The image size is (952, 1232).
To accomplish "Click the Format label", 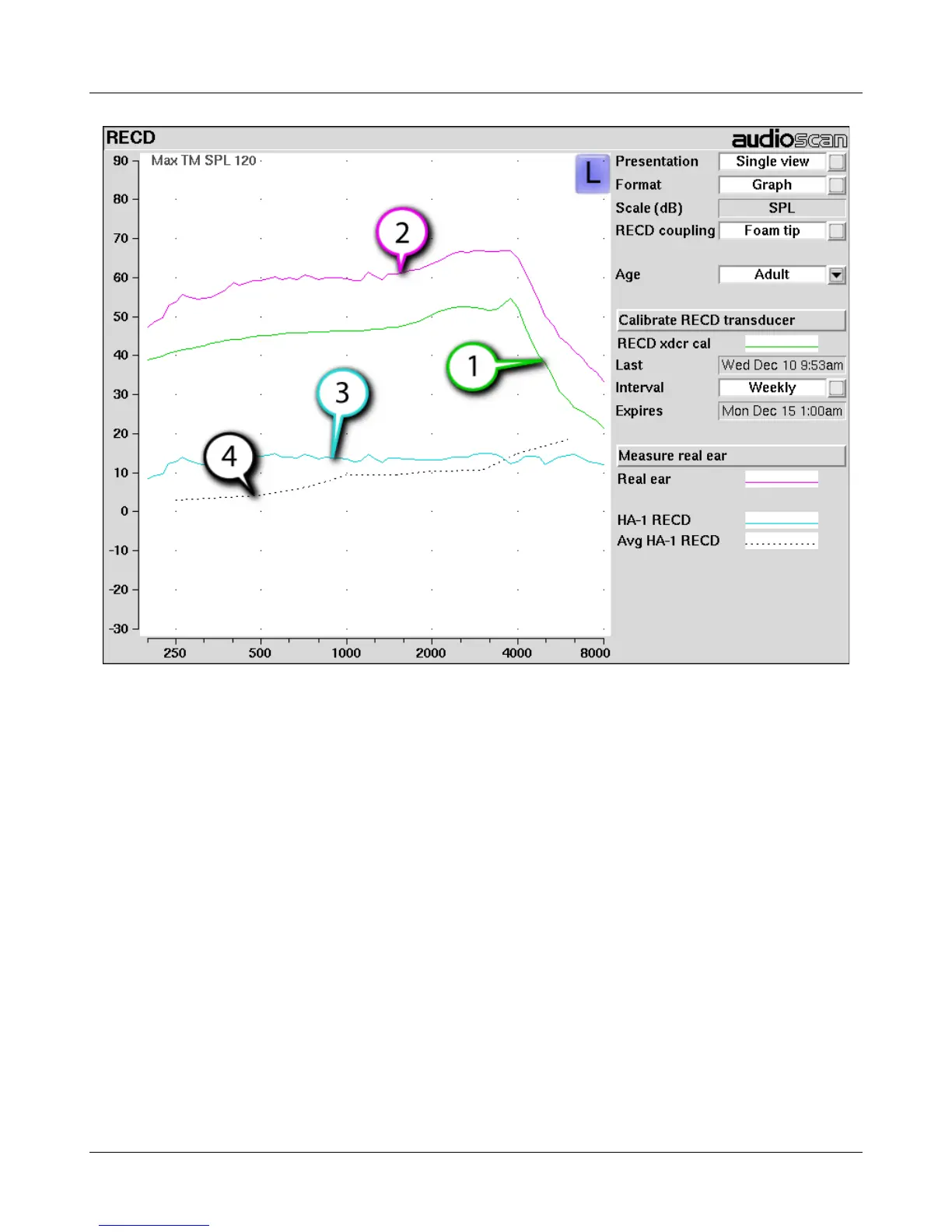I will 639,184.
